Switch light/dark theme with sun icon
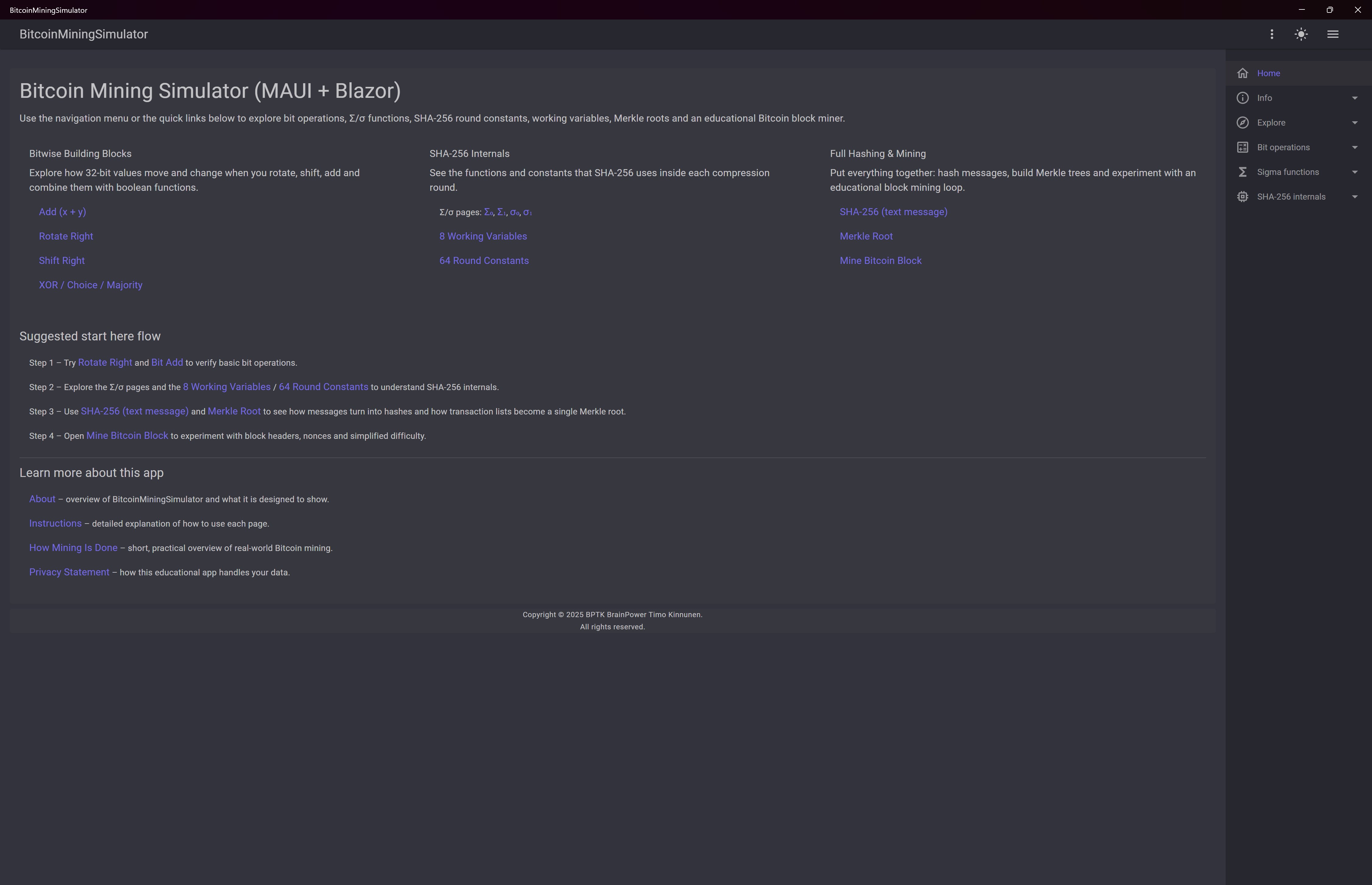The width and height of the screenshot is (1372, 885). pyautogui.click(x=1301, y=34)
